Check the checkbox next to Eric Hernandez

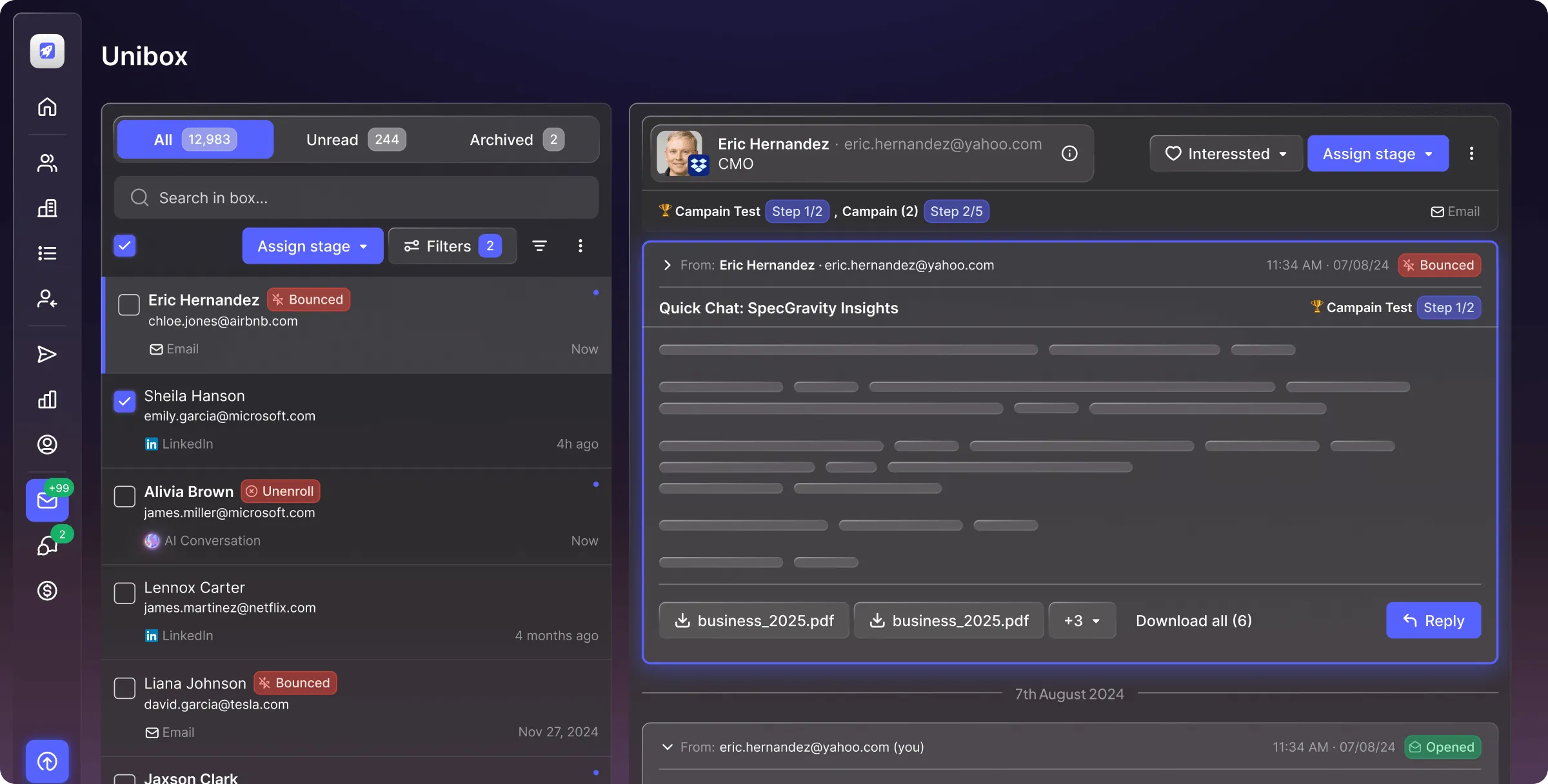tap(128, 305)
